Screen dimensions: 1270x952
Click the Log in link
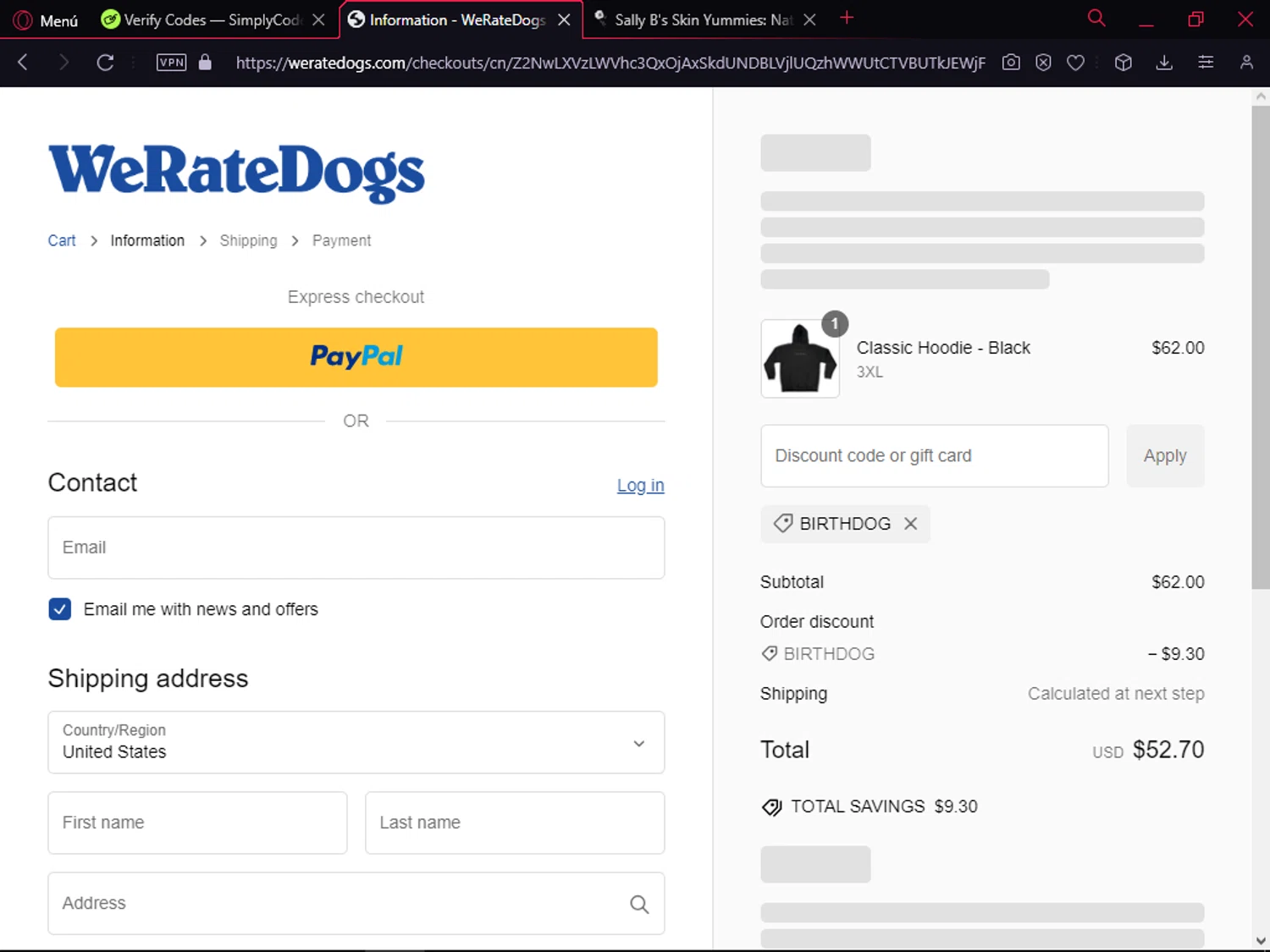[x=640, y=486]
